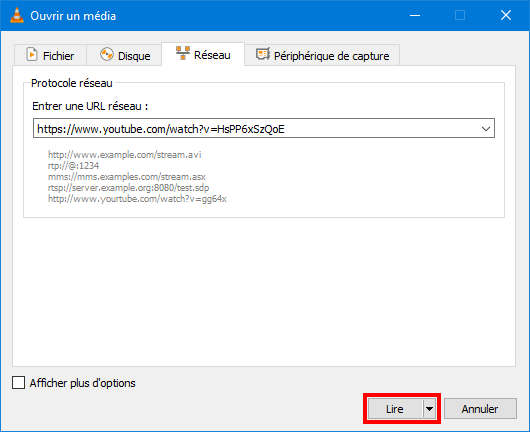The width and height of the screenshot is (530, 432).
Task: Click the network URL input field
Action: (x=264, y=128)
